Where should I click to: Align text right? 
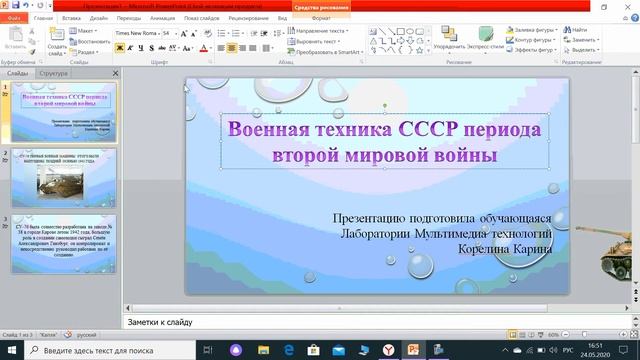pyautogui.click(x=242, y=48)
